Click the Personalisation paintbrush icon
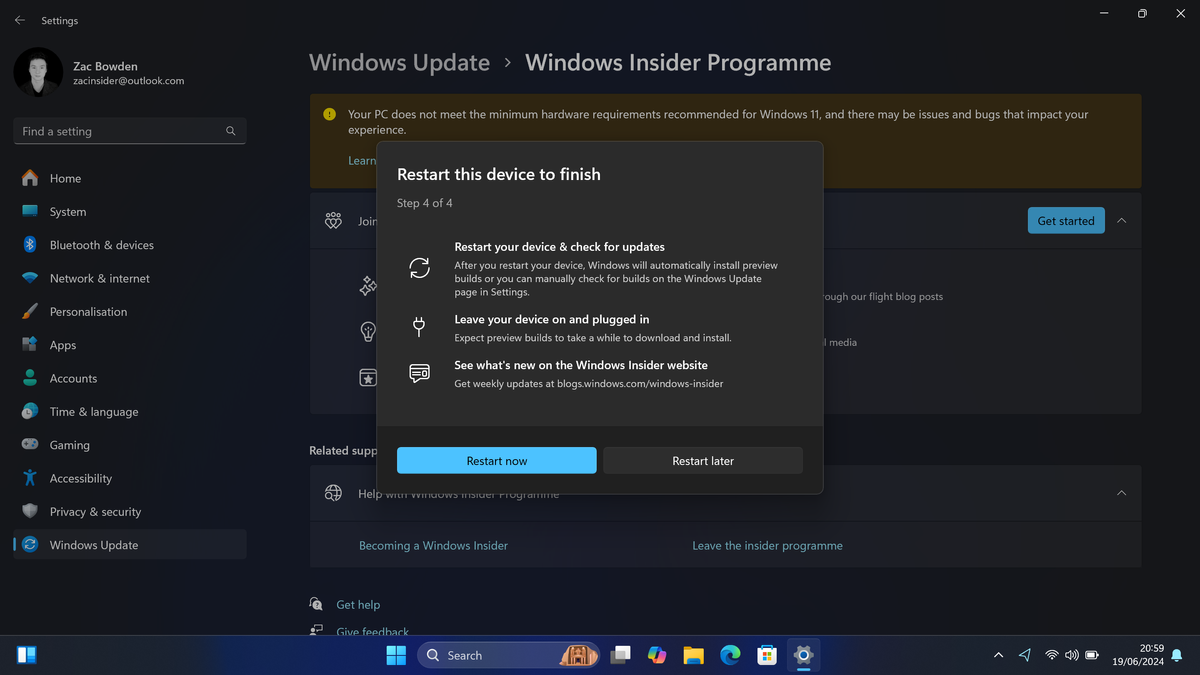This screenshot has width=1200, height=675. click(x=33, y=311)
